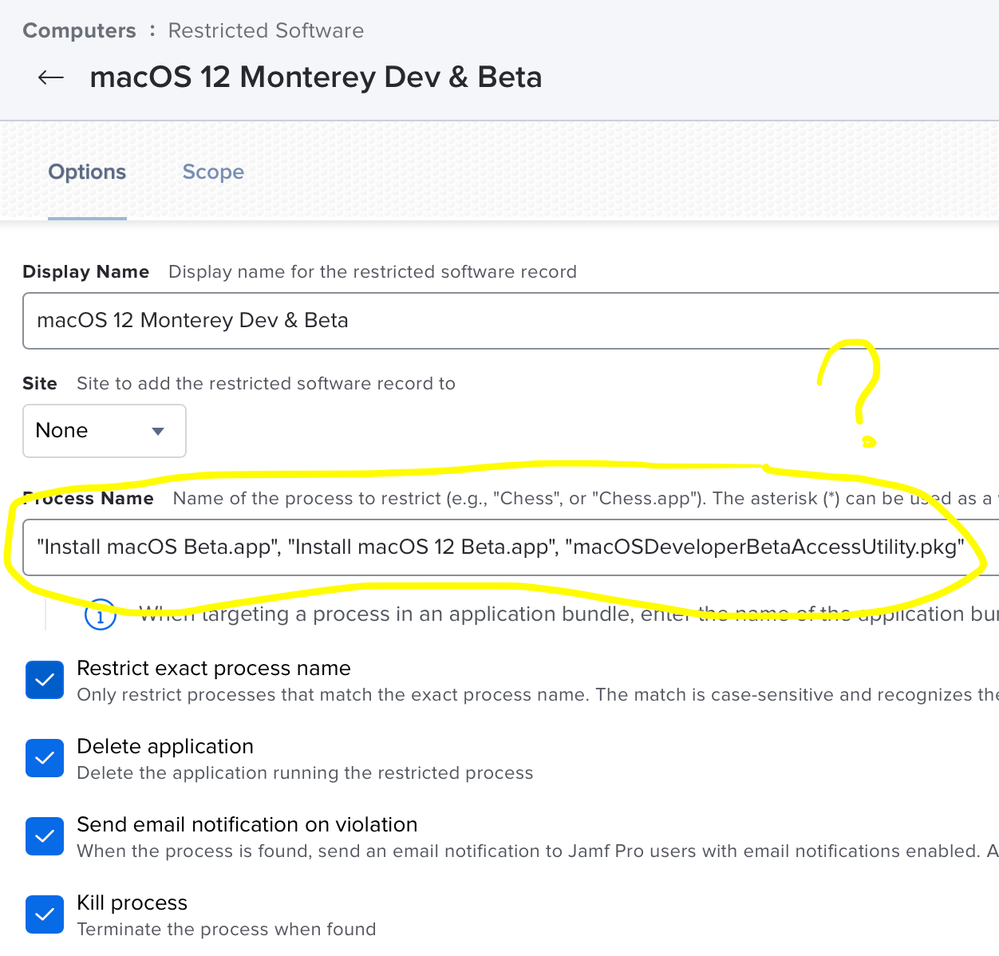
Task: Toggle the Delete application checkbox
Action: pyautogui.click(x=45, y=758)
